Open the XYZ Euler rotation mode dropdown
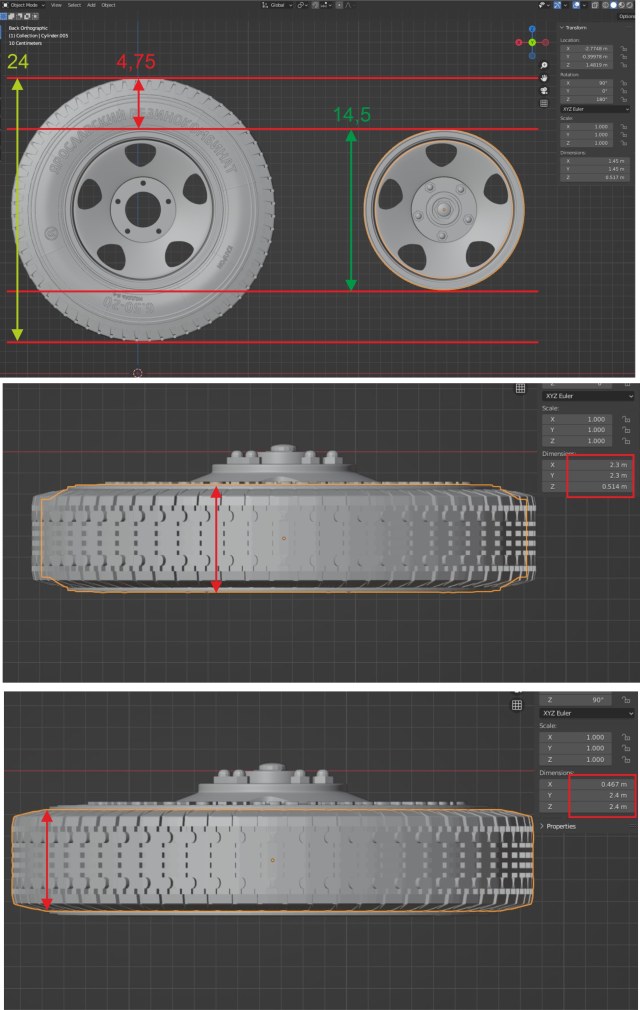This screenshot has width=640, height=1010. pyautogui.click(x=597, y=108)
